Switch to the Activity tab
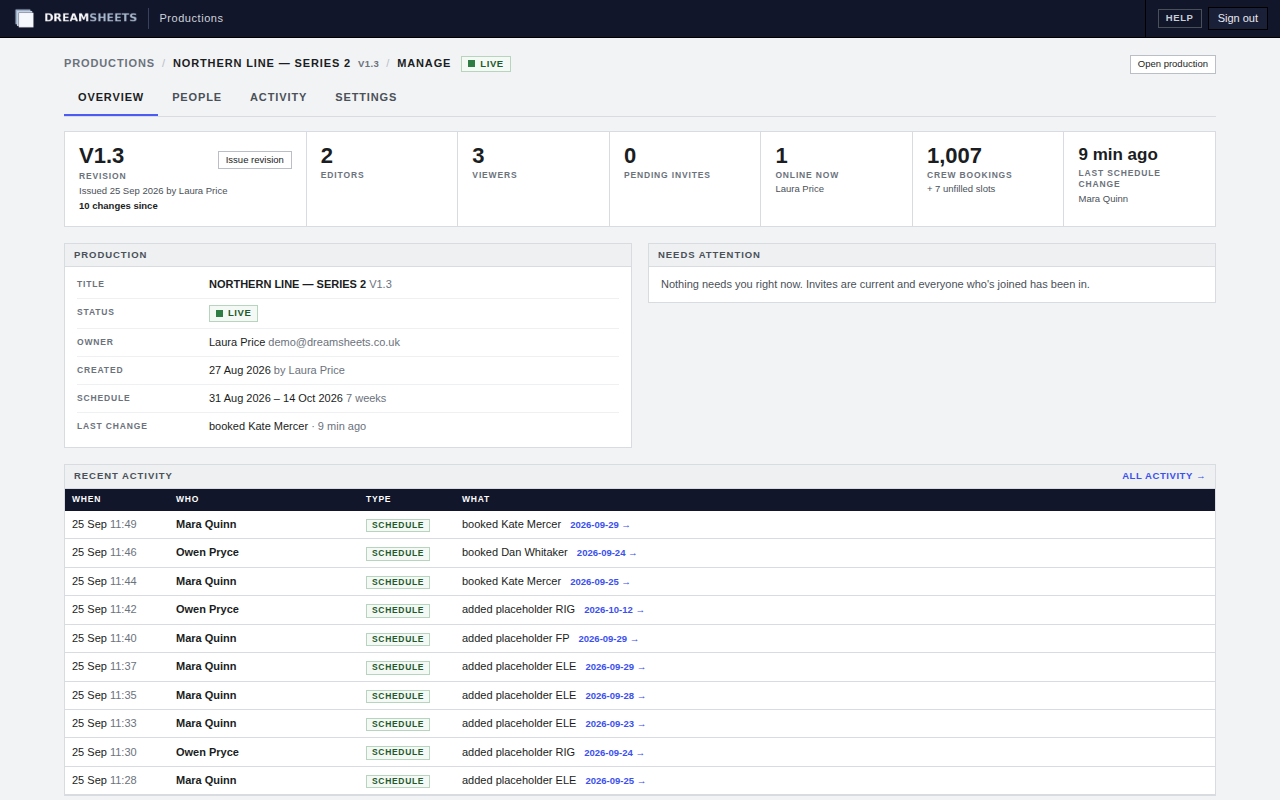This screenshot has height=800, width=1280. [278, 97]
